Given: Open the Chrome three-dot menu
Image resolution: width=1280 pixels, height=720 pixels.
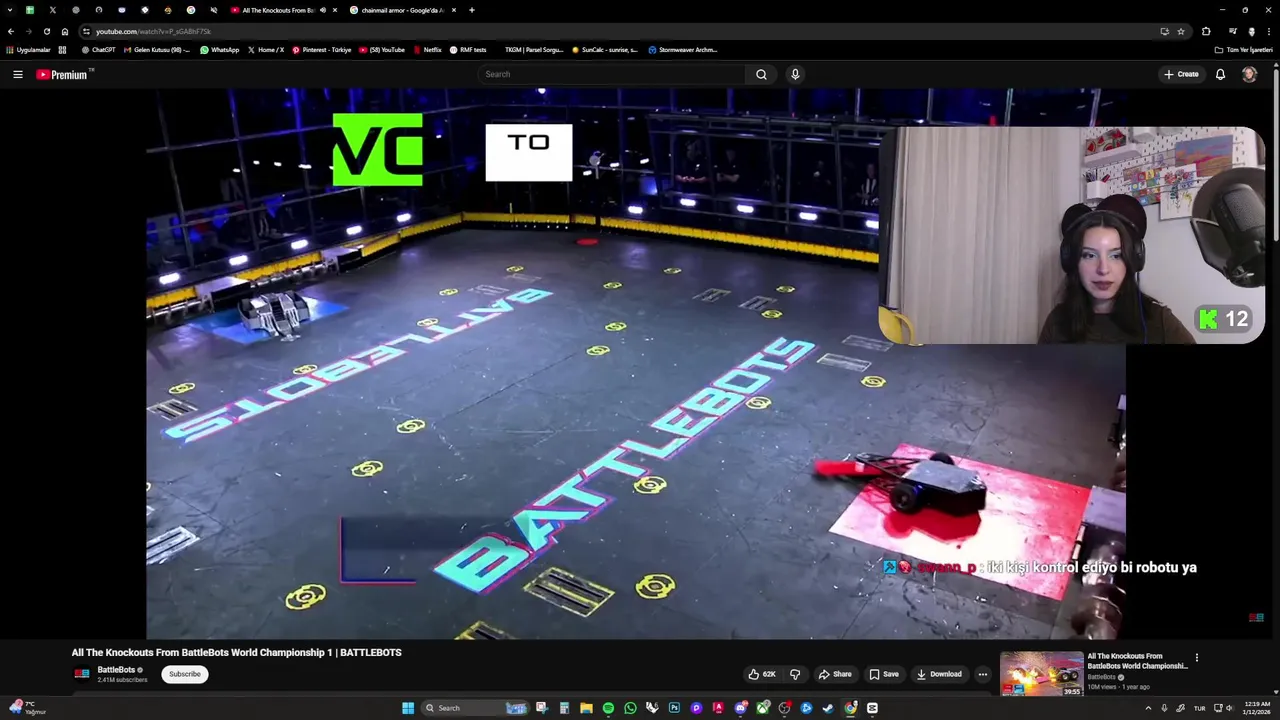Looking at the screenshot, I should pos(1269,31).
